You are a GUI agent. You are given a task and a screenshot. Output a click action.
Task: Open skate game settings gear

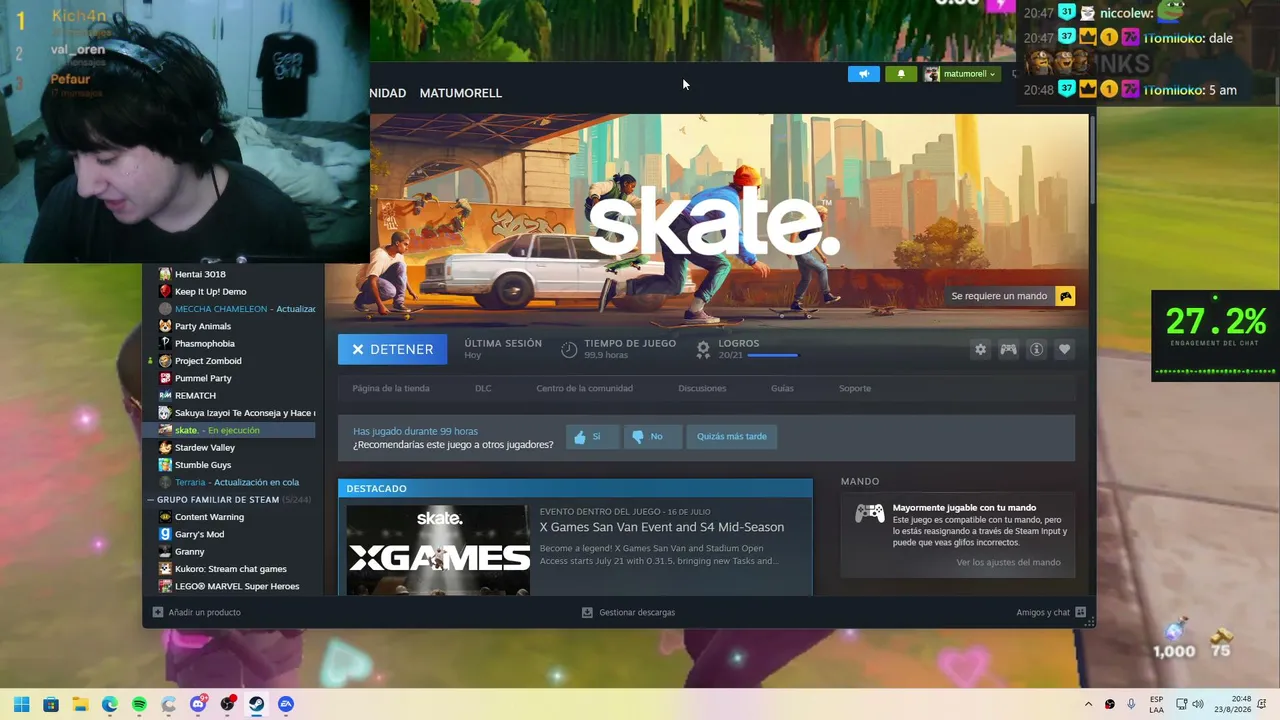[980, 349]
